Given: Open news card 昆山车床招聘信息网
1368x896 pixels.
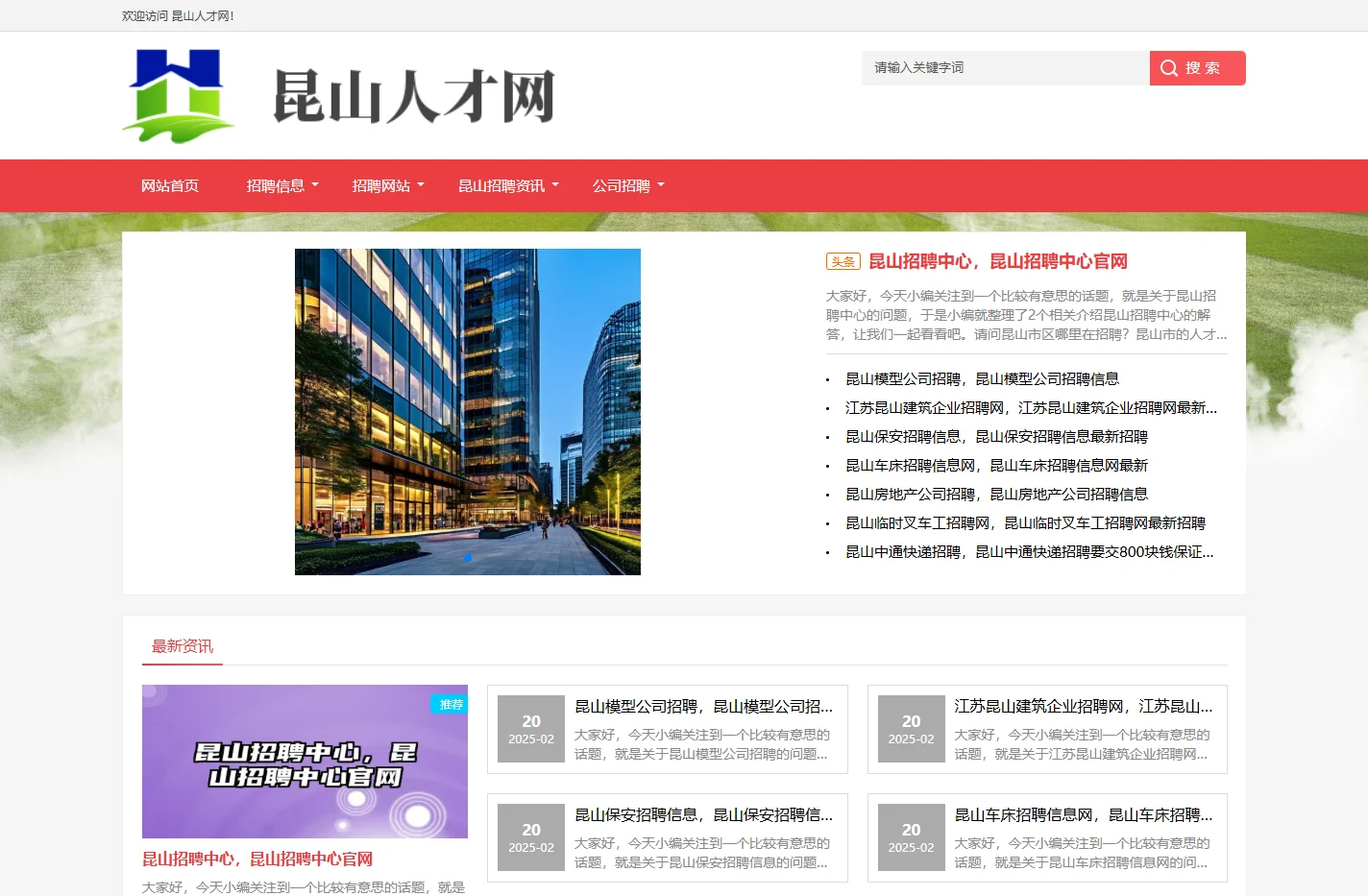Looking at the screenshot, I should click(x=1047, y=838).
